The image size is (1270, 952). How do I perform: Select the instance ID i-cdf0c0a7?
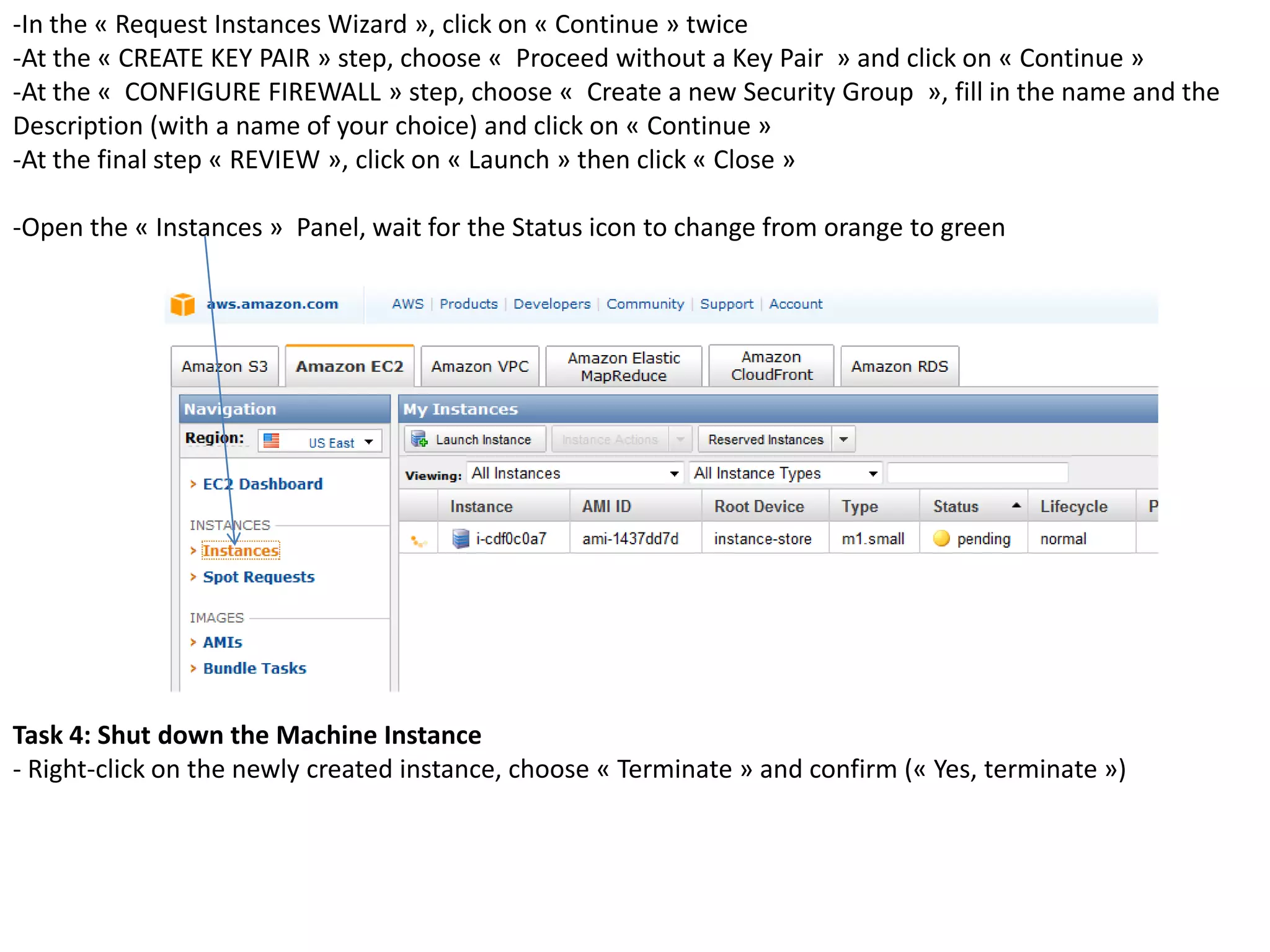[x=511, y=539]
